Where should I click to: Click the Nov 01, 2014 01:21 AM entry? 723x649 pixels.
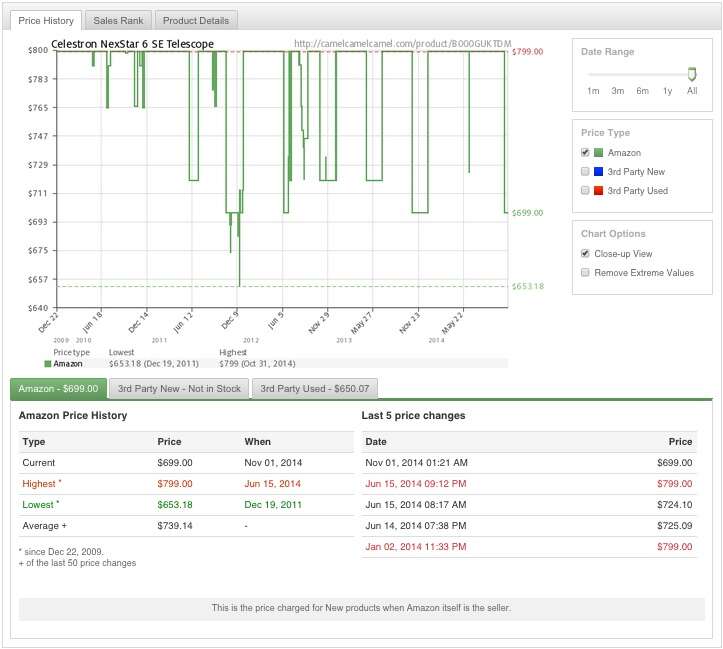click(x=416, y=462)
